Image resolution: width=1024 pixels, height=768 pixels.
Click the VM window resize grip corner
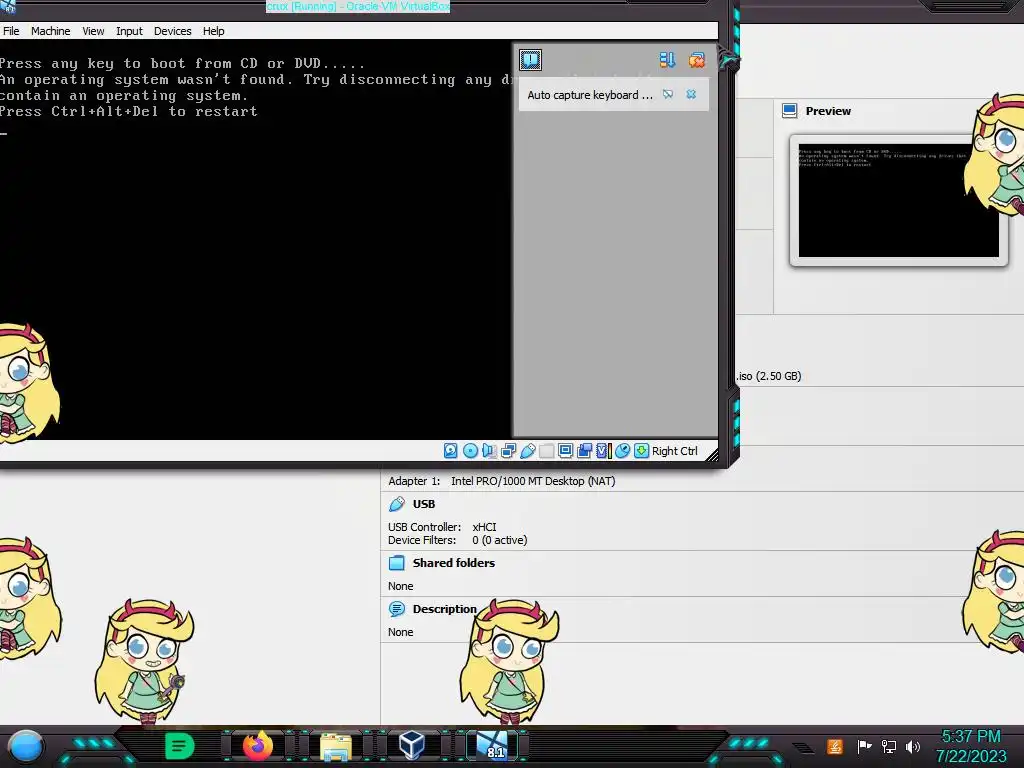pyautogui.click(x=712, y=455)
